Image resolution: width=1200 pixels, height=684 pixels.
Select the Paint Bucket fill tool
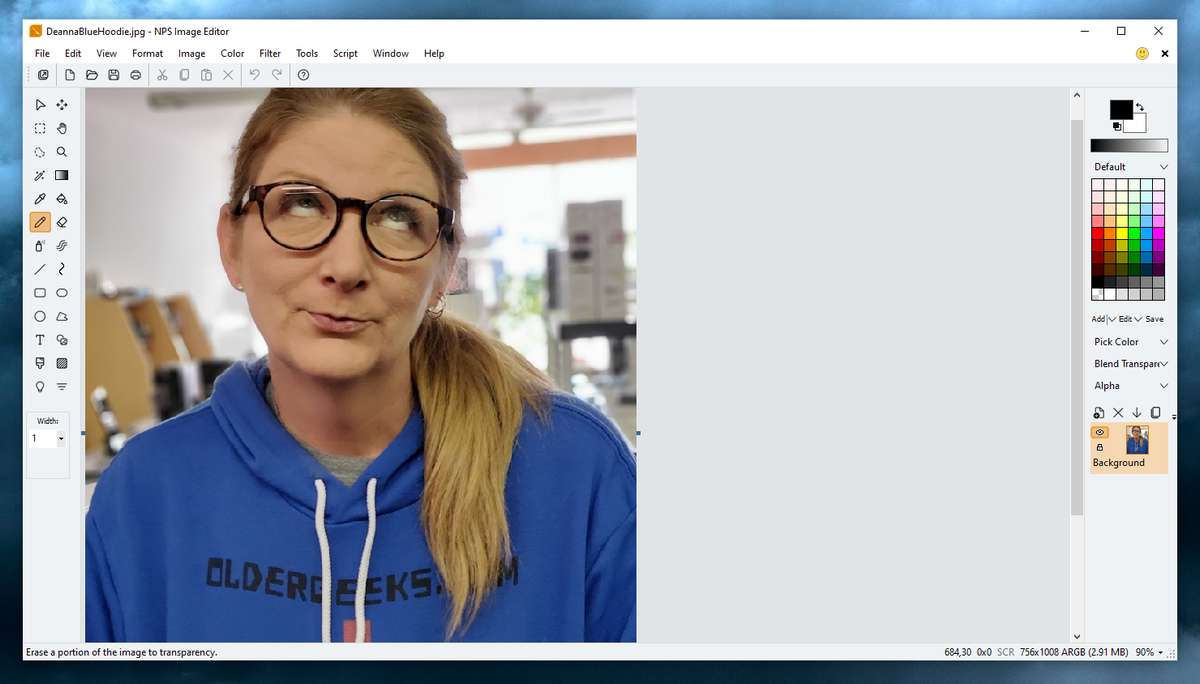[x=62, y=199]
